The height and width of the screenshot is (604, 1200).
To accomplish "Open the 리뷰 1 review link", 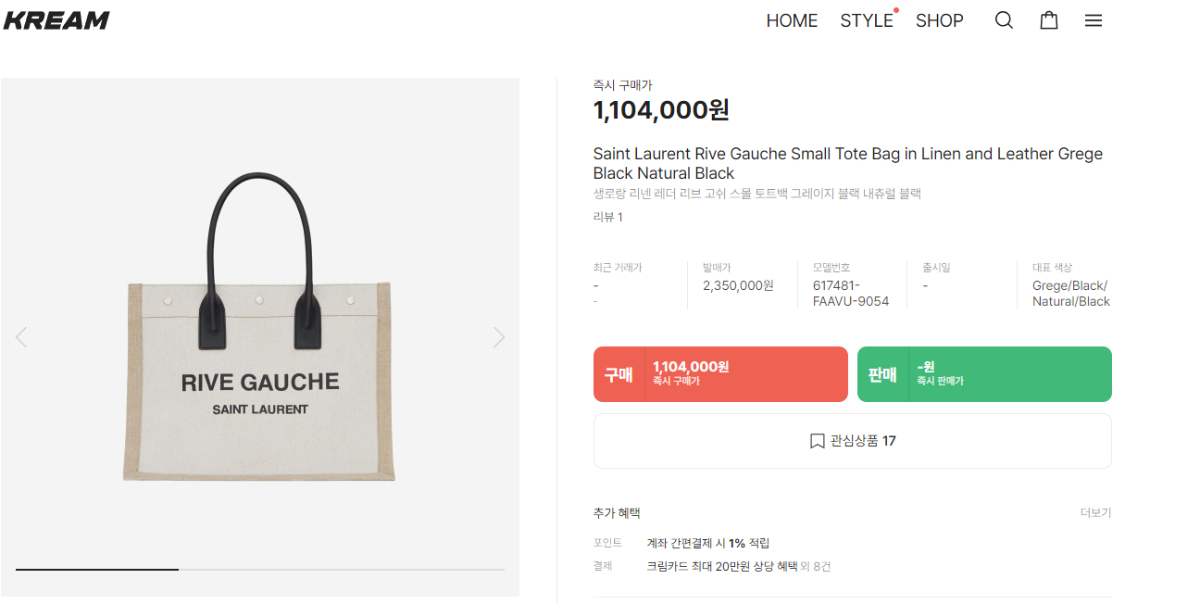I will (x=608, y=217).
